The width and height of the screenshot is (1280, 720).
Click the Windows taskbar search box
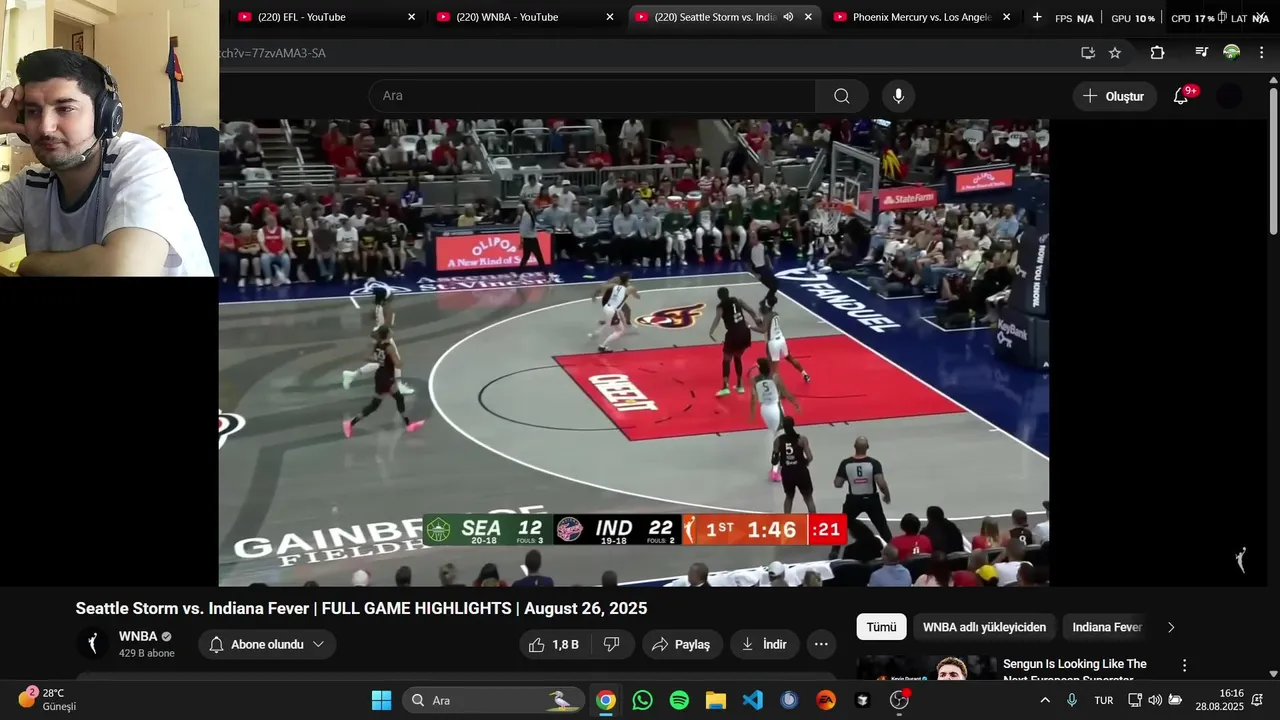[495, 700]
